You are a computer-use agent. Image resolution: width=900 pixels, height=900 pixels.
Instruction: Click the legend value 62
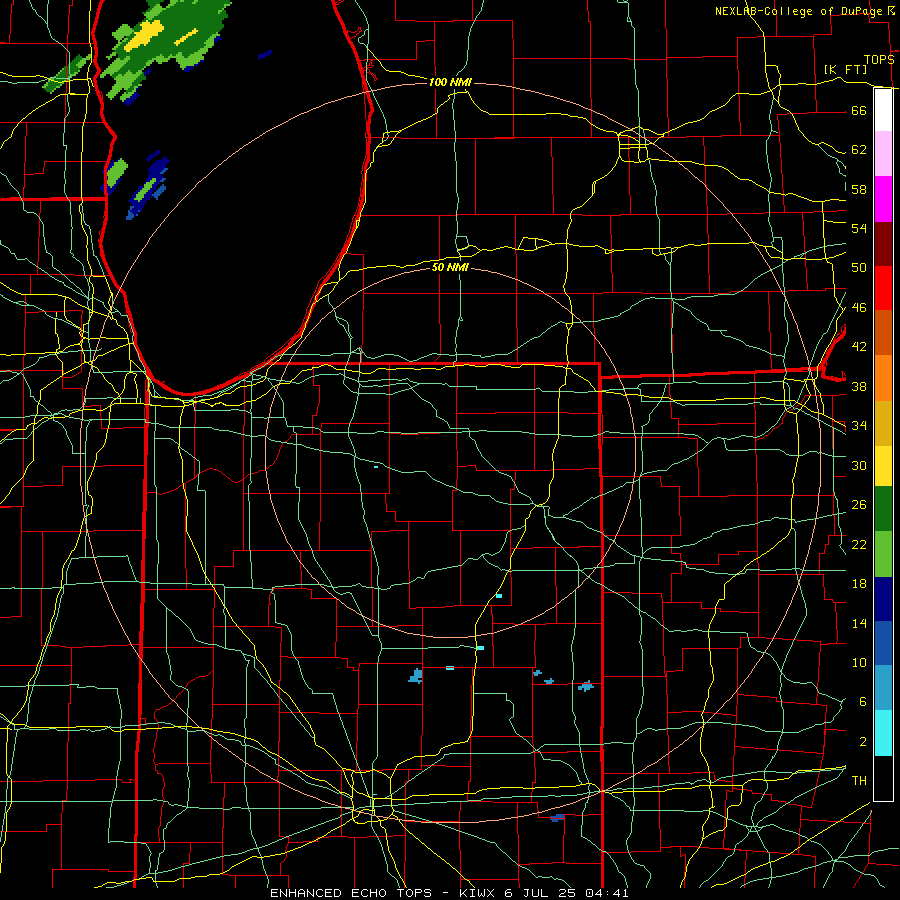[x=859, y=150]
